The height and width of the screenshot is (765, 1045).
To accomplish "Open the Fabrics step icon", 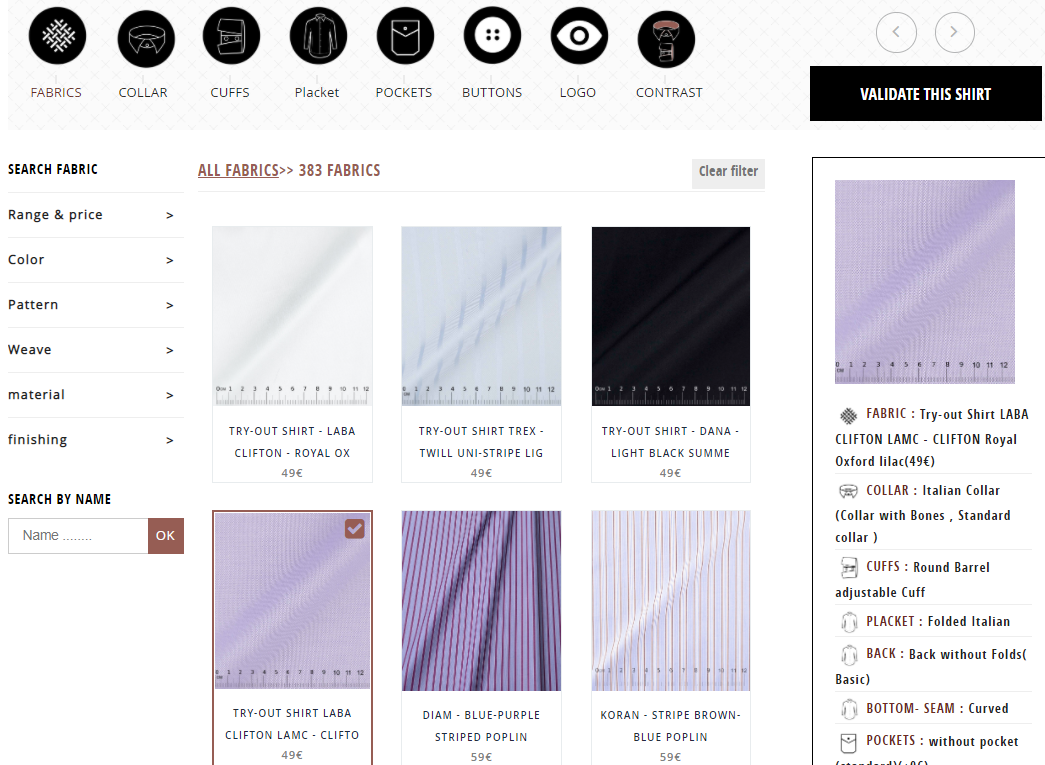I will (57, 35).
